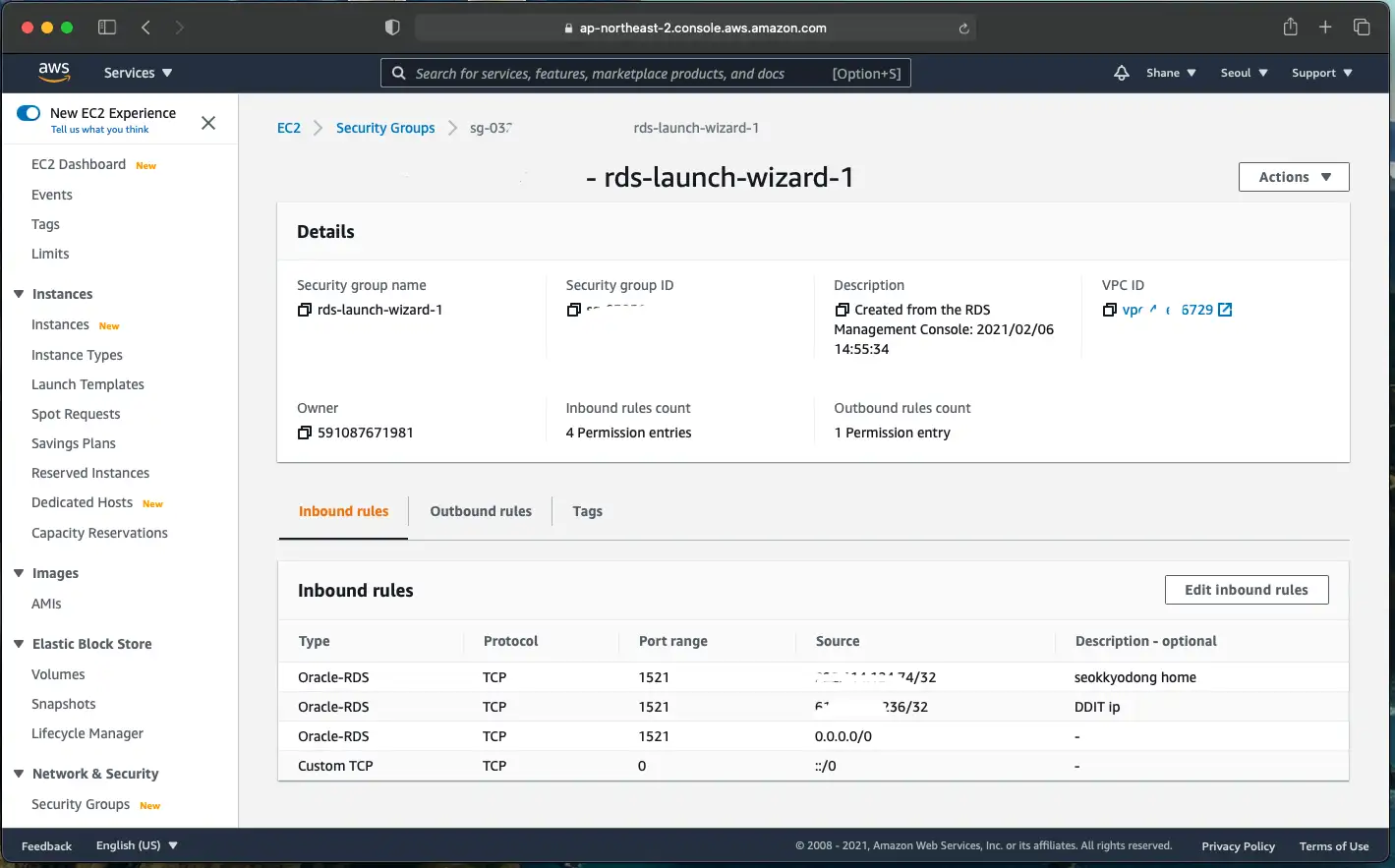Click the search magnifier icon
Image resolution: width=1395 pixels, height=868 pixels.
(x=398, y=73)
